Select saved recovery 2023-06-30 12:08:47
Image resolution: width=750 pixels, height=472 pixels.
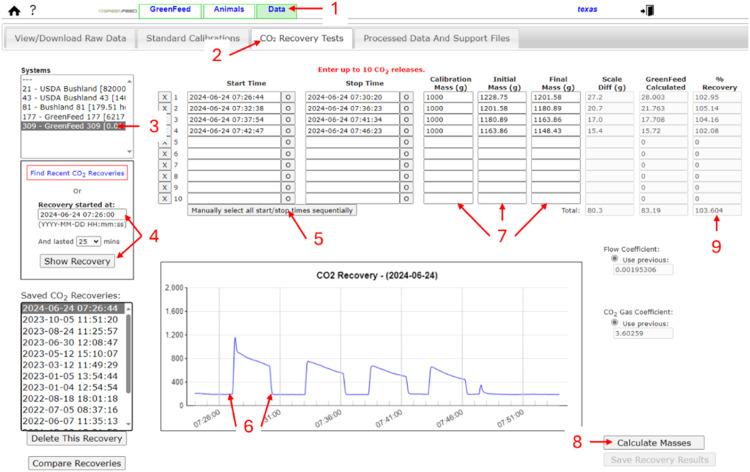coord(73,342)
